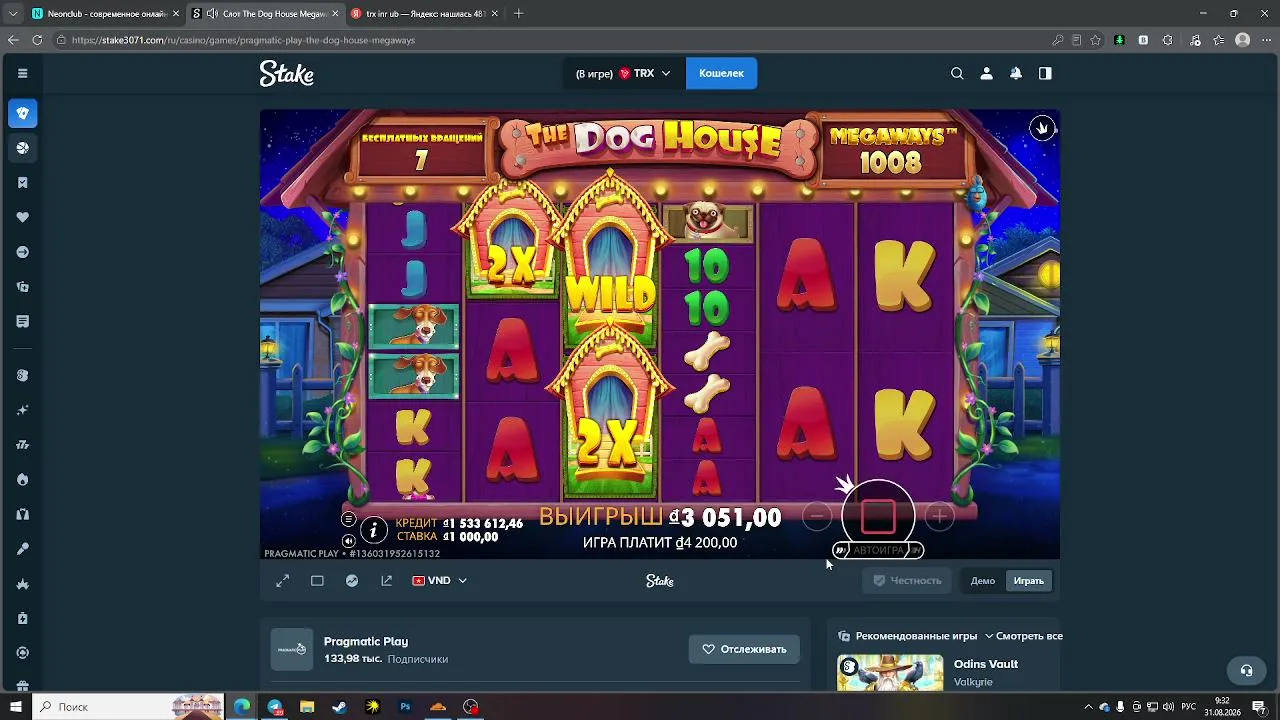Open the fire icon in the sidebar

23,480
